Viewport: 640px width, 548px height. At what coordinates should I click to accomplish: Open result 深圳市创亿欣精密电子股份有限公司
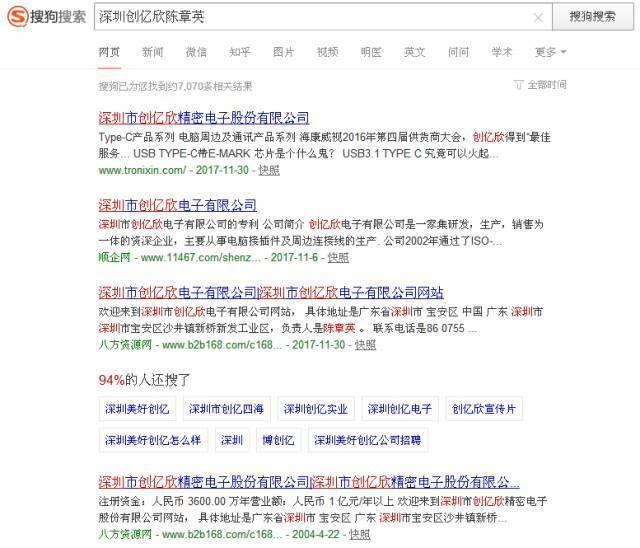(204, 118)
